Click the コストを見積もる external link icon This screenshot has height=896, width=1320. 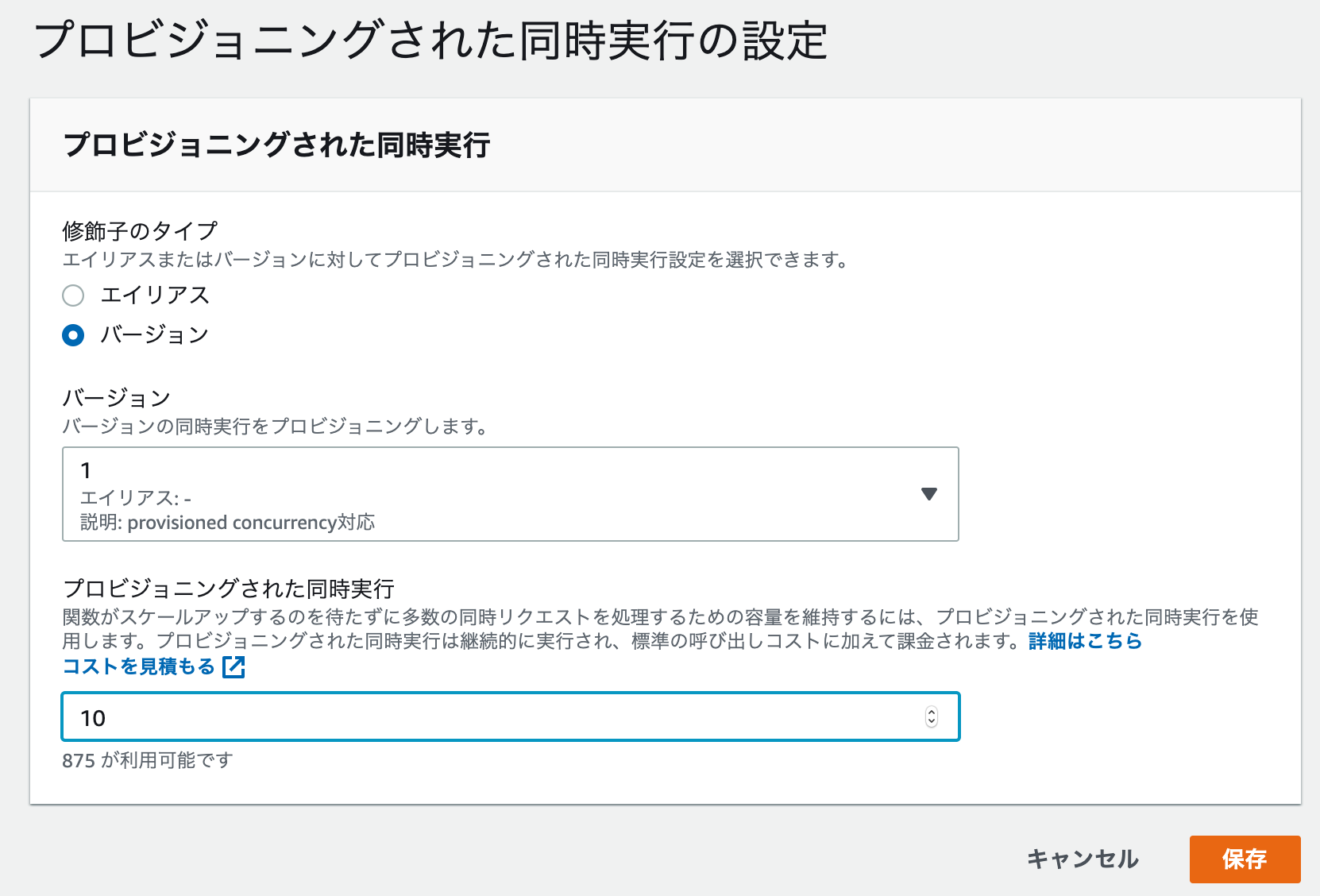(234, 667)
